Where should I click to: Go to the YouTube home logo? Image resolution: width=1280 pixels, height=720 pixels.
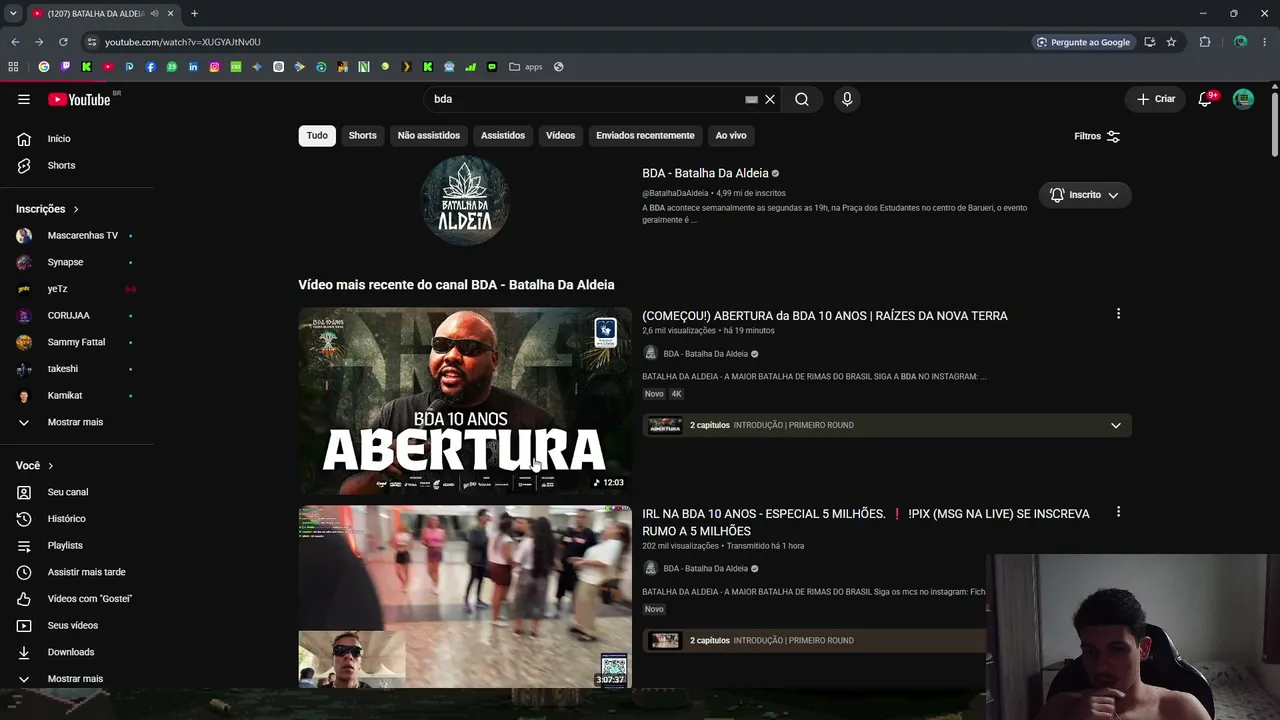click(79, 99)
